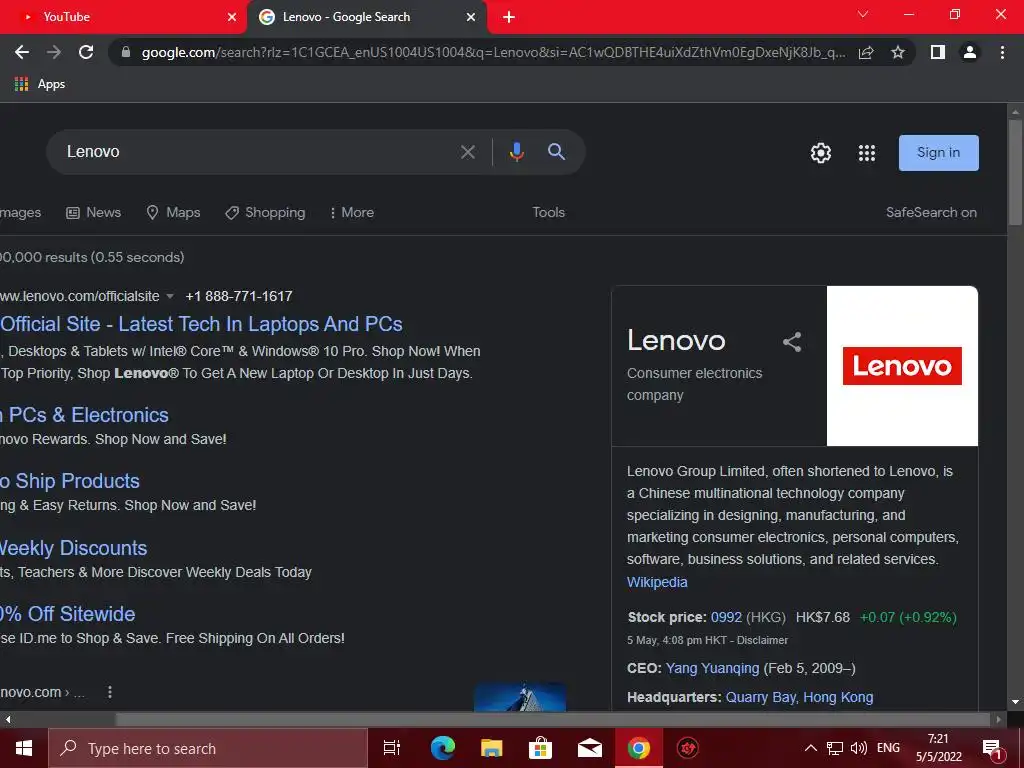Start a voice search with the microphone
1024x768 pixels.
coord(517,152)
